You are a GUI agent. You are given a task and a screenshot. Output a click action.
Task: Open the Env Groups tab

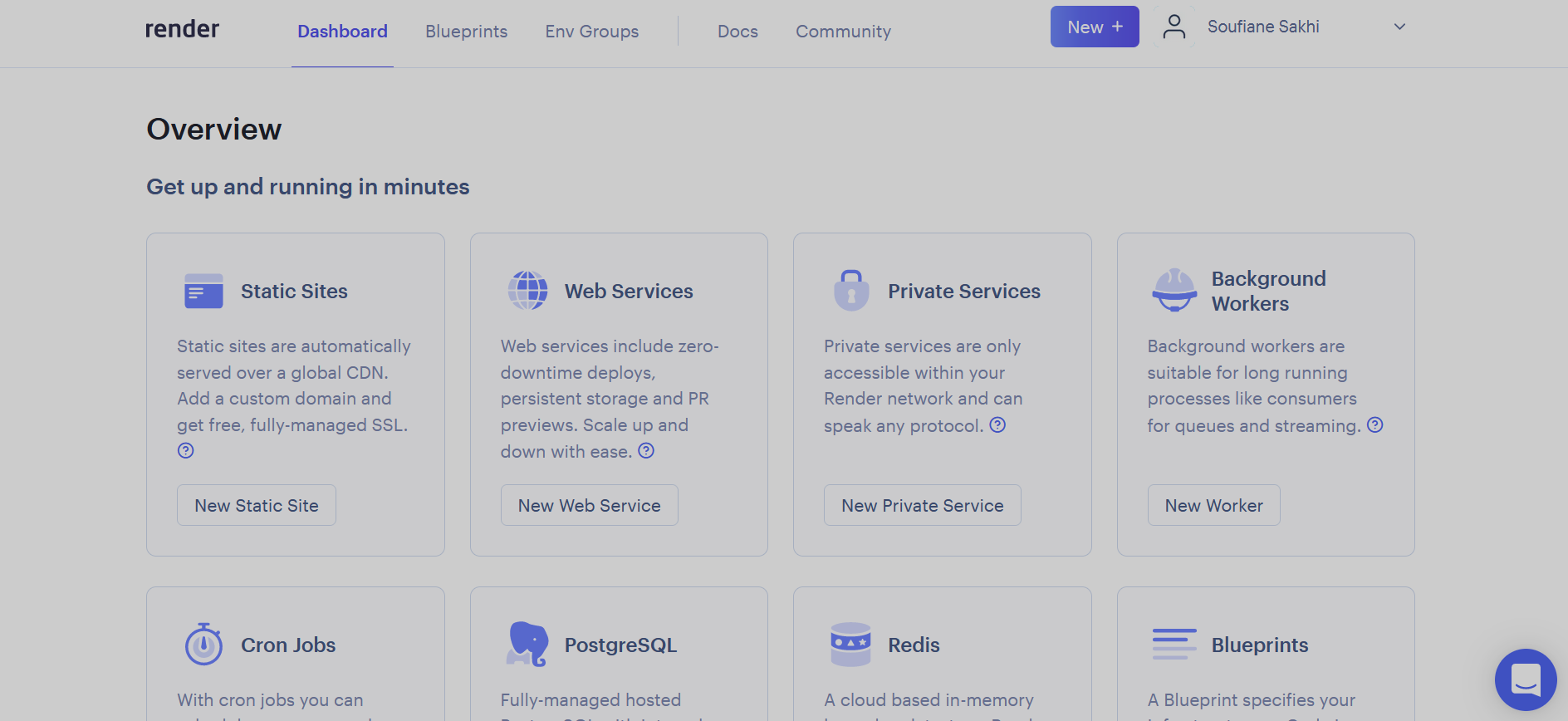591,32
